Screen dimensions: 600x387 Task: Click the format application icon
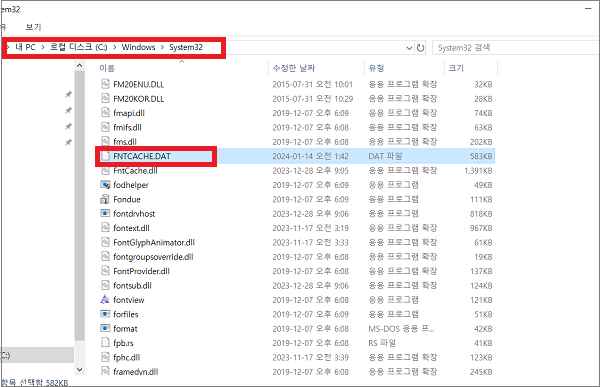[x=105, y=328]
